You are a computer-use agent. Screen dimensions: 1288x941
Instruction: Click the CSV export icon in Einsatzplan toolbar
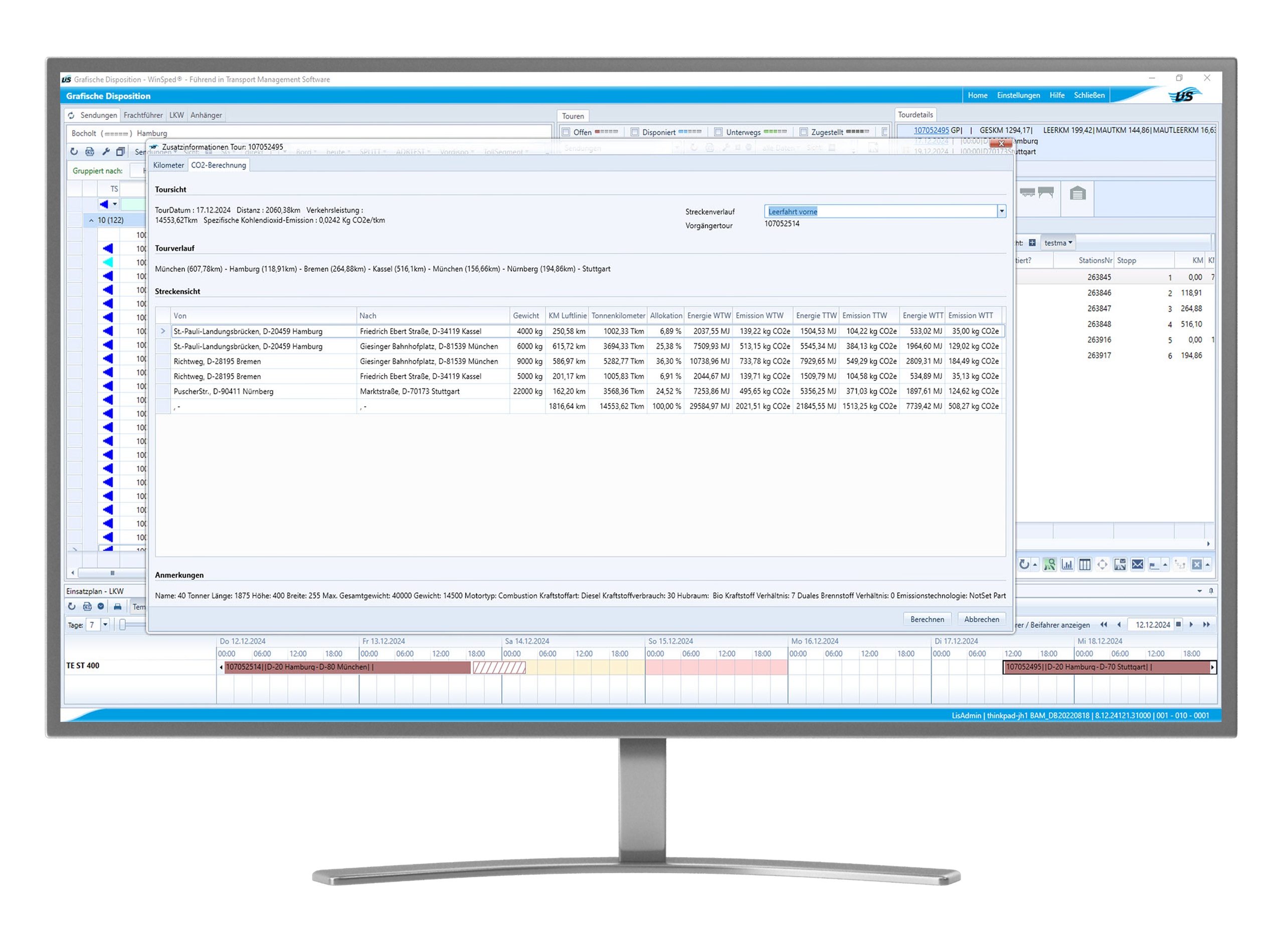(x=87, y=607)
